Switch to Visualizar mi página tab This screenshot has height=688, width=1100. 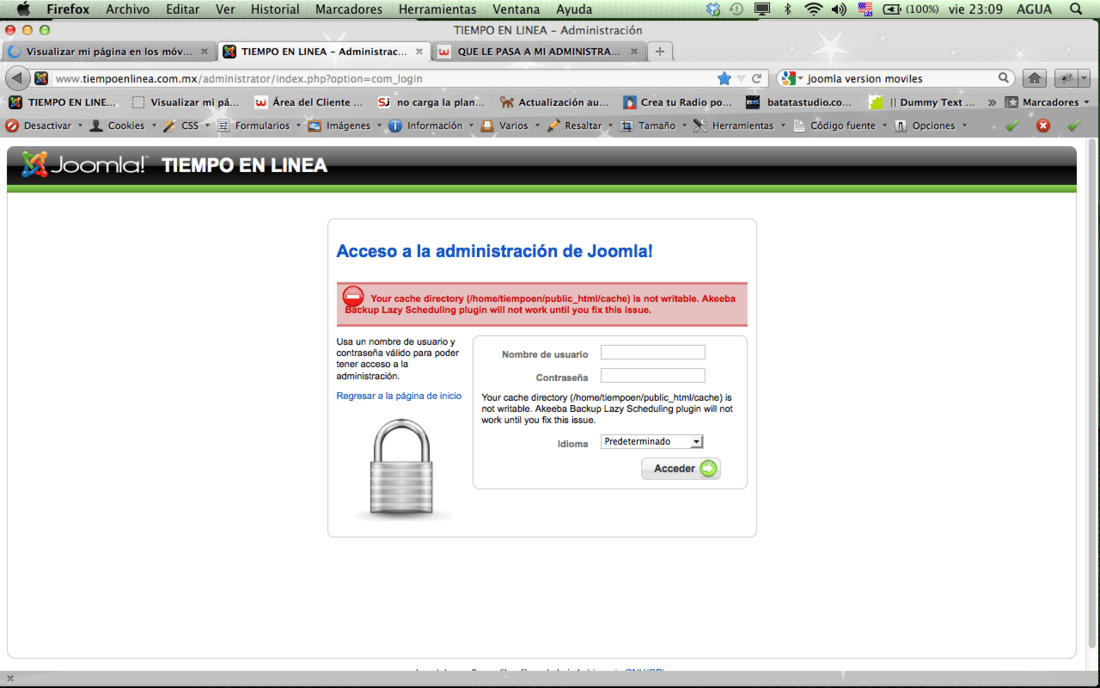(109, 51)
